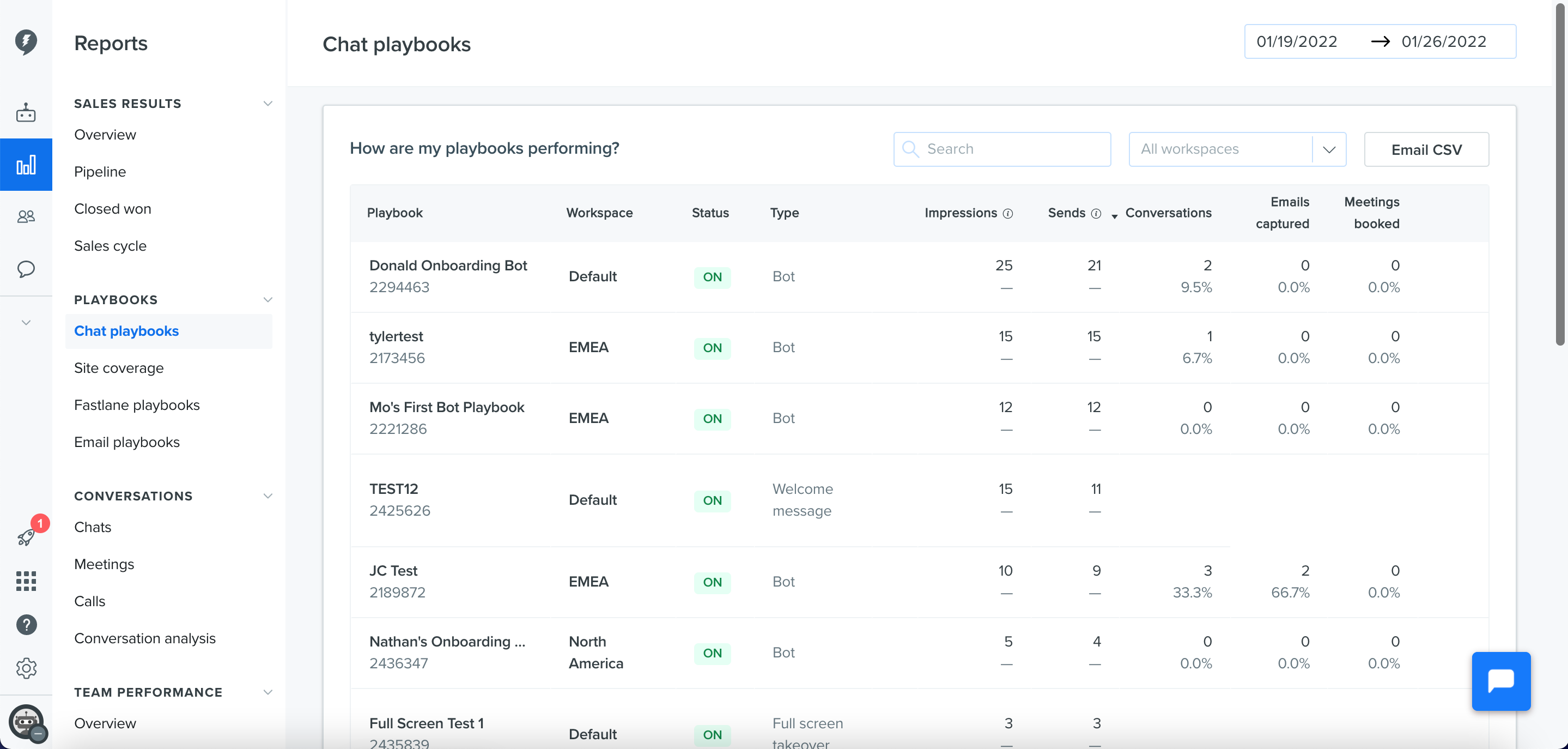Open the bot Playbooks sidebar icon
The height and width of the screenshot is (749, 1568).
point(26,113)
